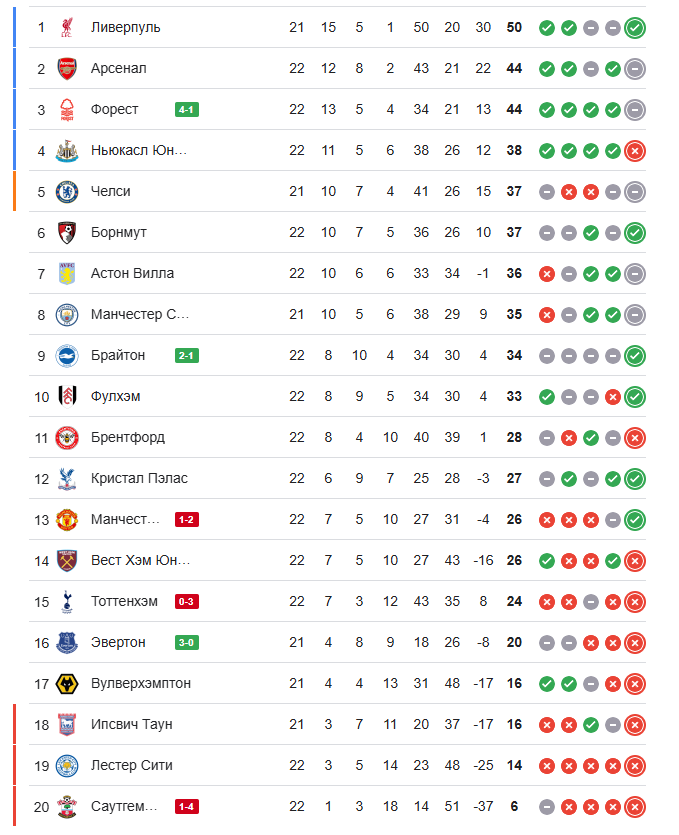Open the Брентфорд team link
The image size is (679, 835).
click(x=128, y=438)
